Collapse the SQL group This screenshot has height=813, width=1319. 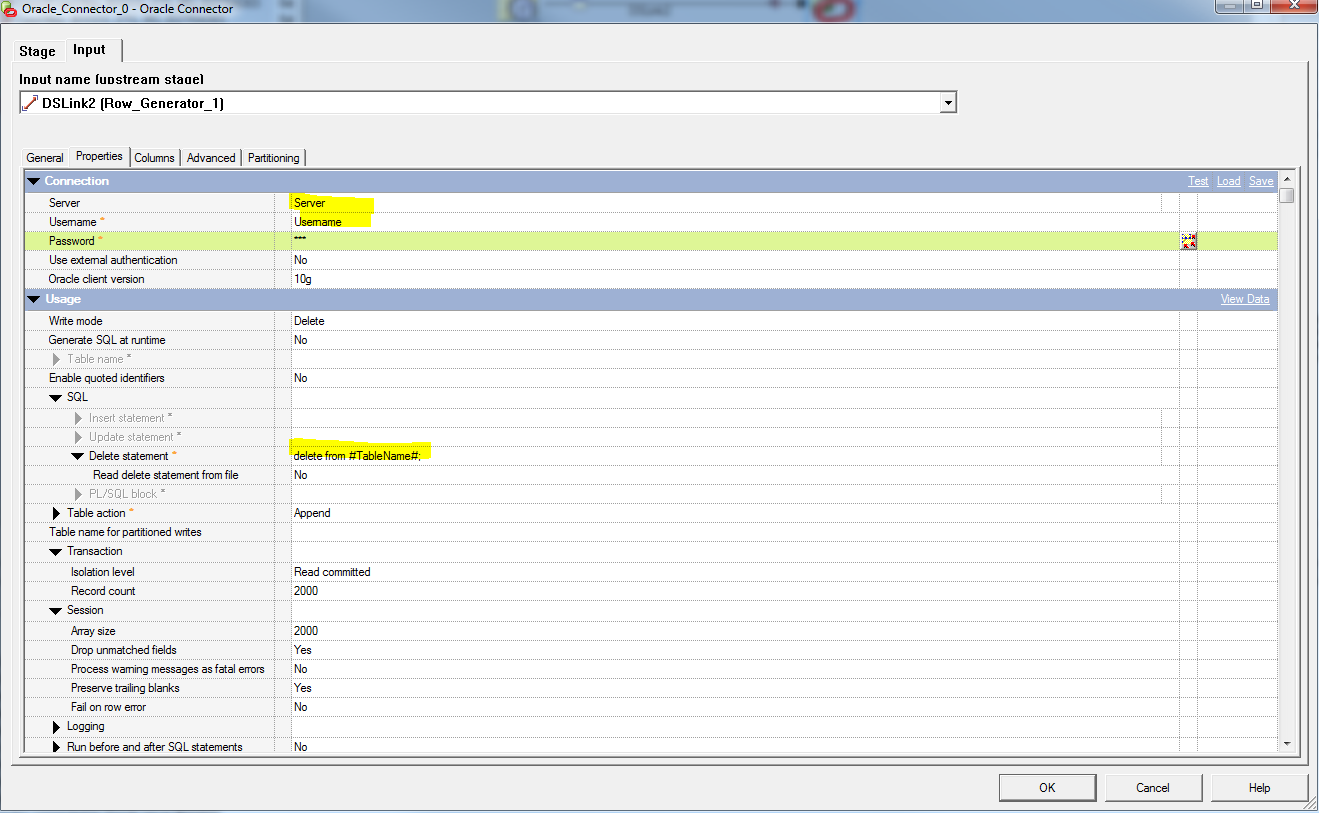(x=56, y=397)
